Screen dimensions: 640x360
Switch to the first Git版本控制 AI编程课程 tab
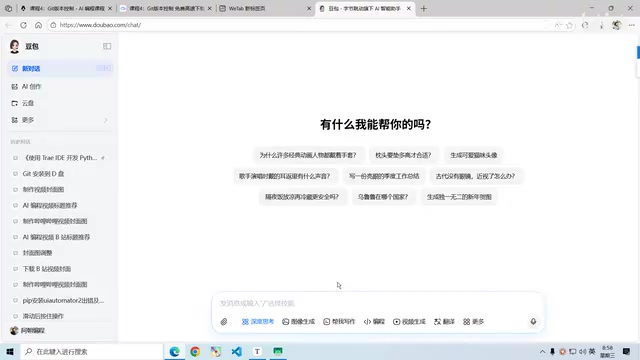pyautogui.click(x=67, y=8)
